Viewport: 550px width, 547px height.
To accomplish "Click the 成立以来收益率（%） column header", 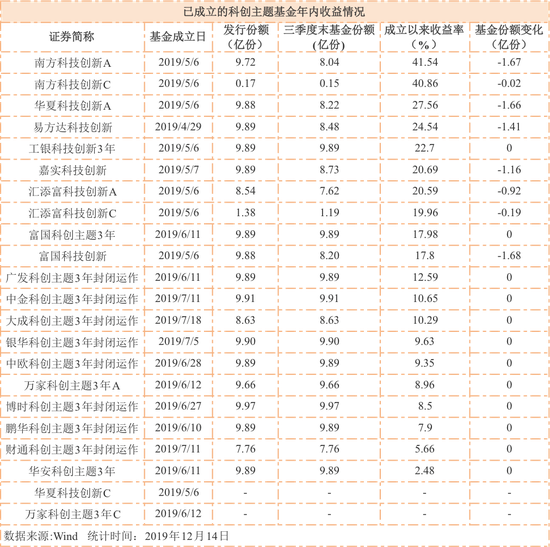I will coord(424,37).
